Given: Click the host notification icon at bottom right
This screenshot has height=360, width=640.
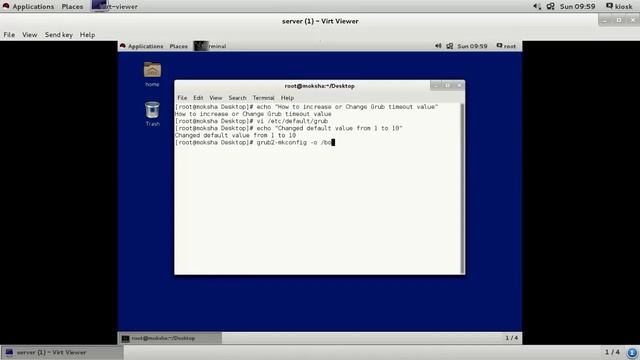Looking at the screenshot, I should (632, 352).
